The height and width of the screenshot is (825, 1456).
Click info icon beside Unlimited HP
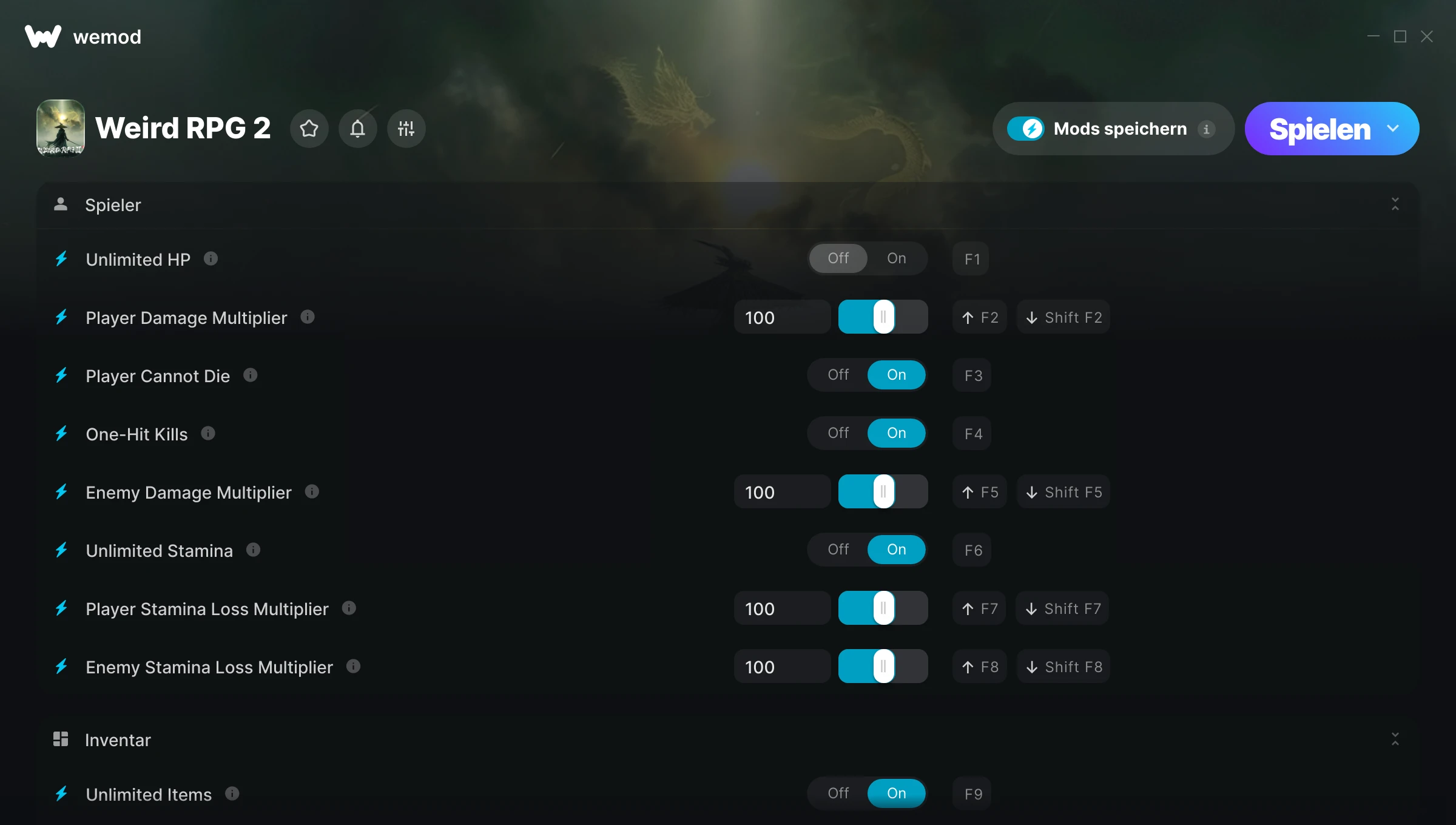(x=211, y=259)
